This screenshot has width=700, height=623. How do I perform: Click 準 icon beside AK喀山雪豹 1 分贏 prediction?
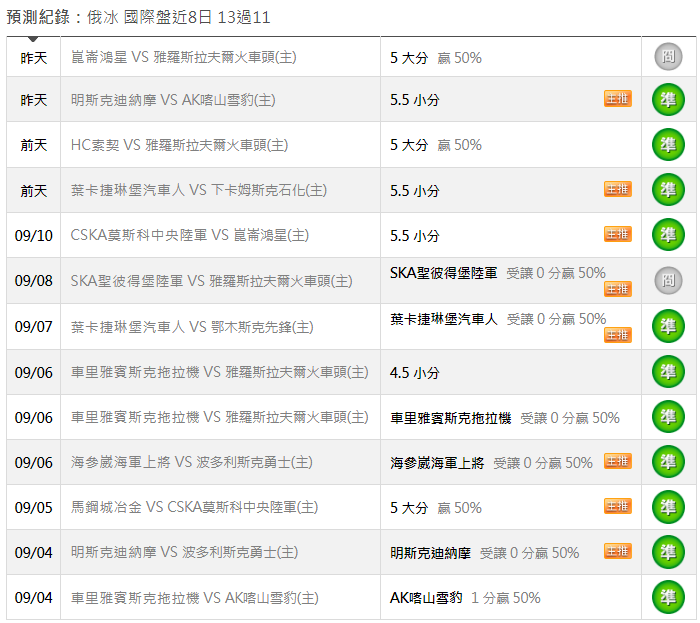668,597
